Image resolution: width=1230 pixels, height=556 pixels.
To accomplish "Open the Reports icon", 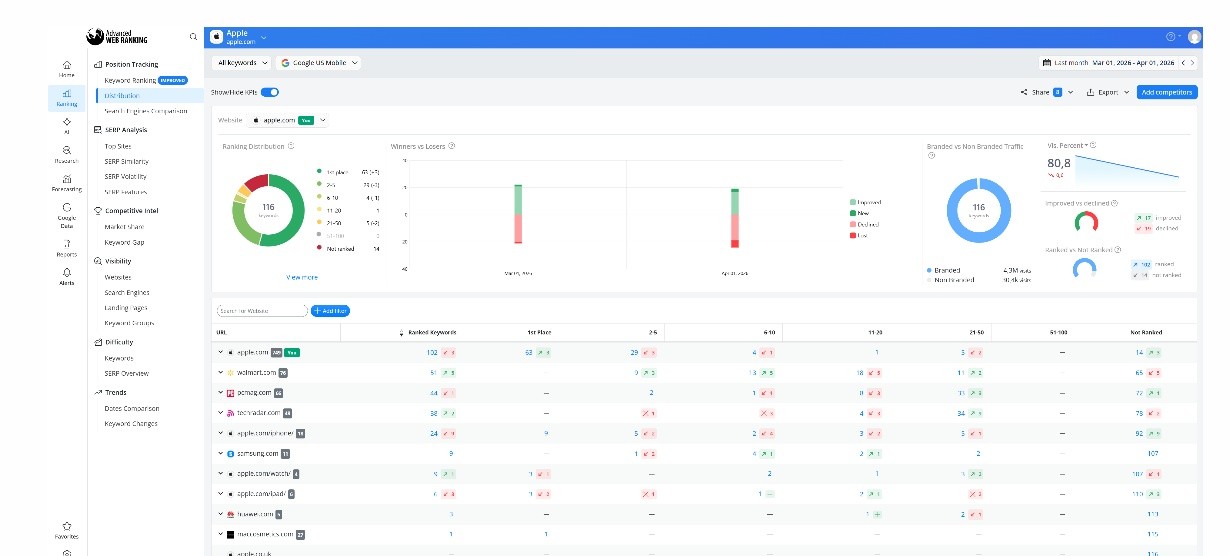I will 66,243.
